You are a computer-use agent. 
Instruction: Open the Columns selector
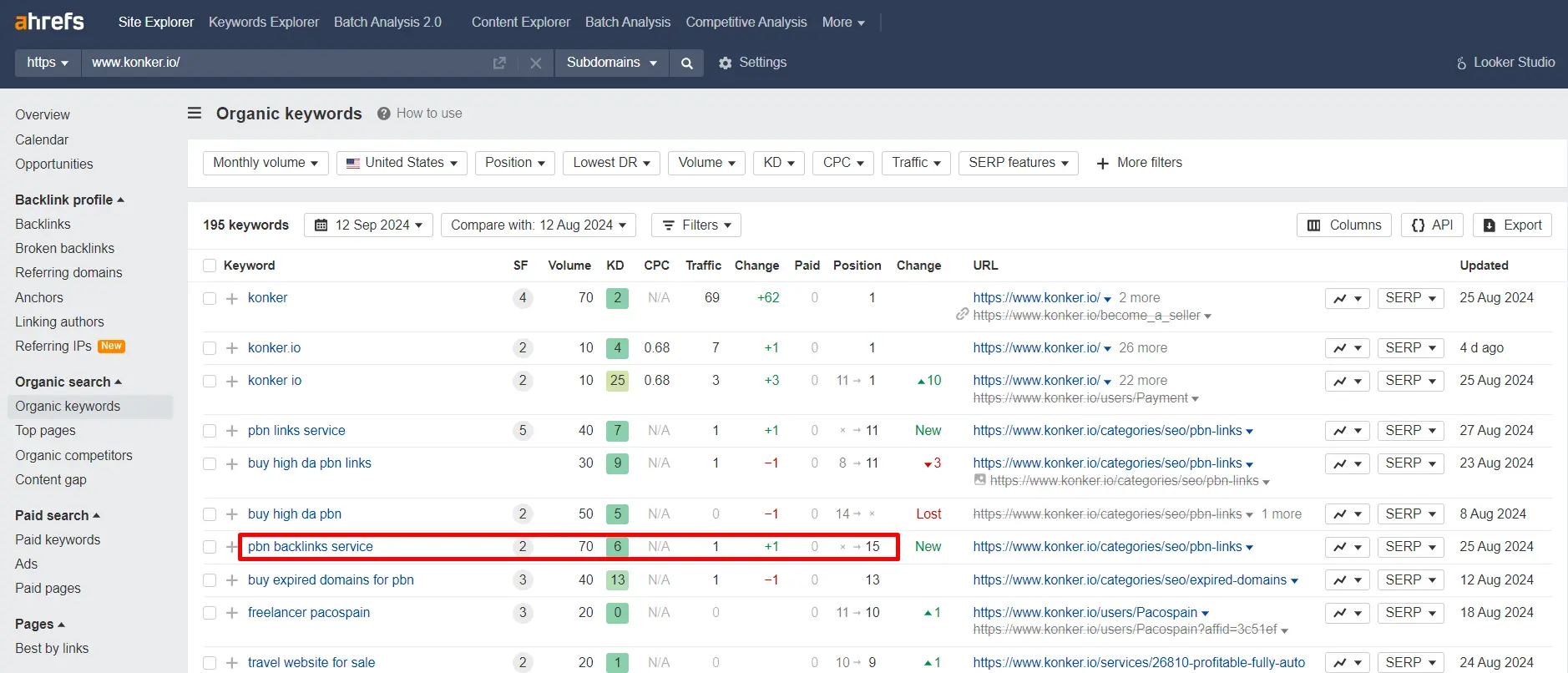coord(1343,225)
